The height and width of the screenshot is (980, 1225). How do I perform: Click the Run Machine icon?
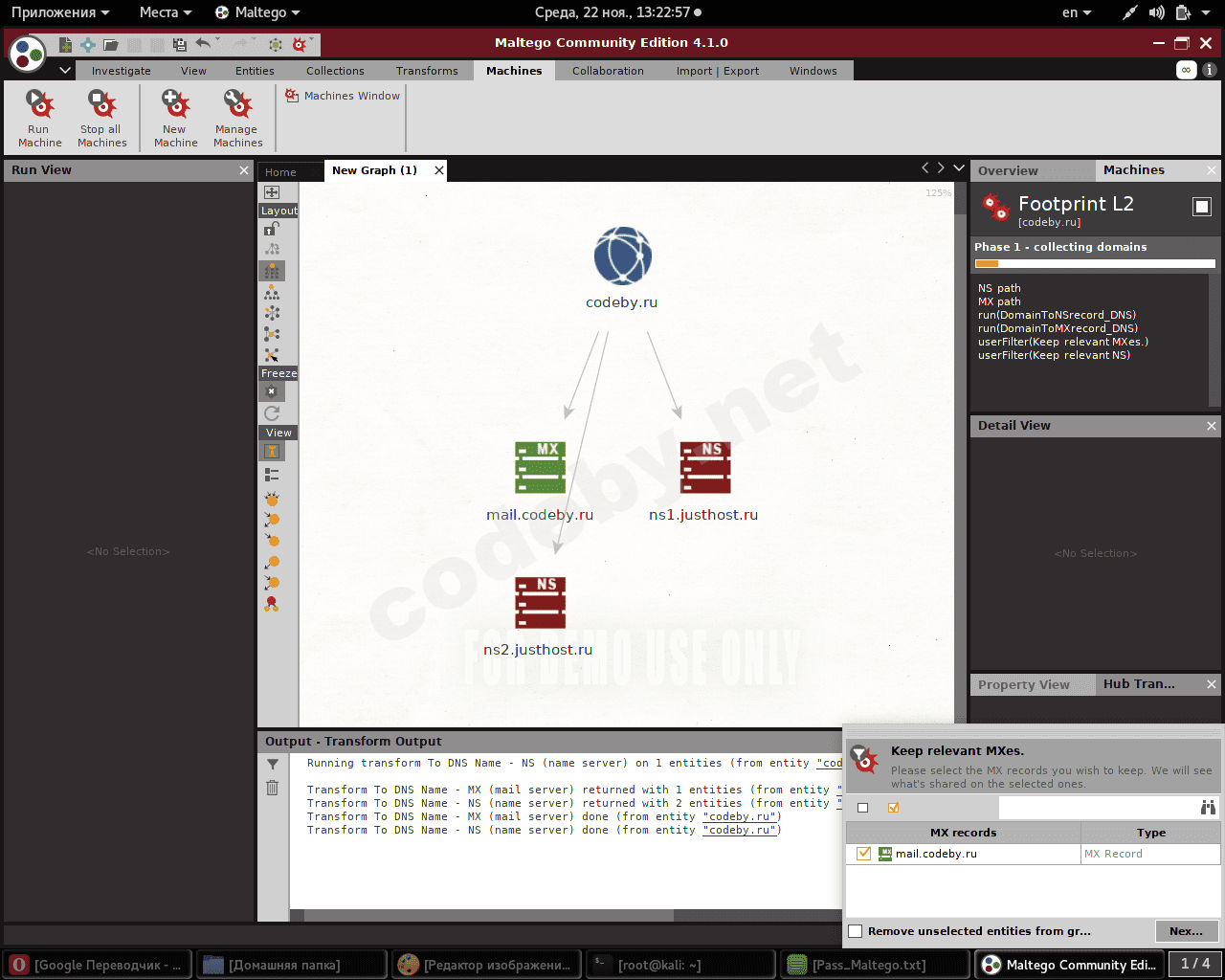click(x=39, y=103)
